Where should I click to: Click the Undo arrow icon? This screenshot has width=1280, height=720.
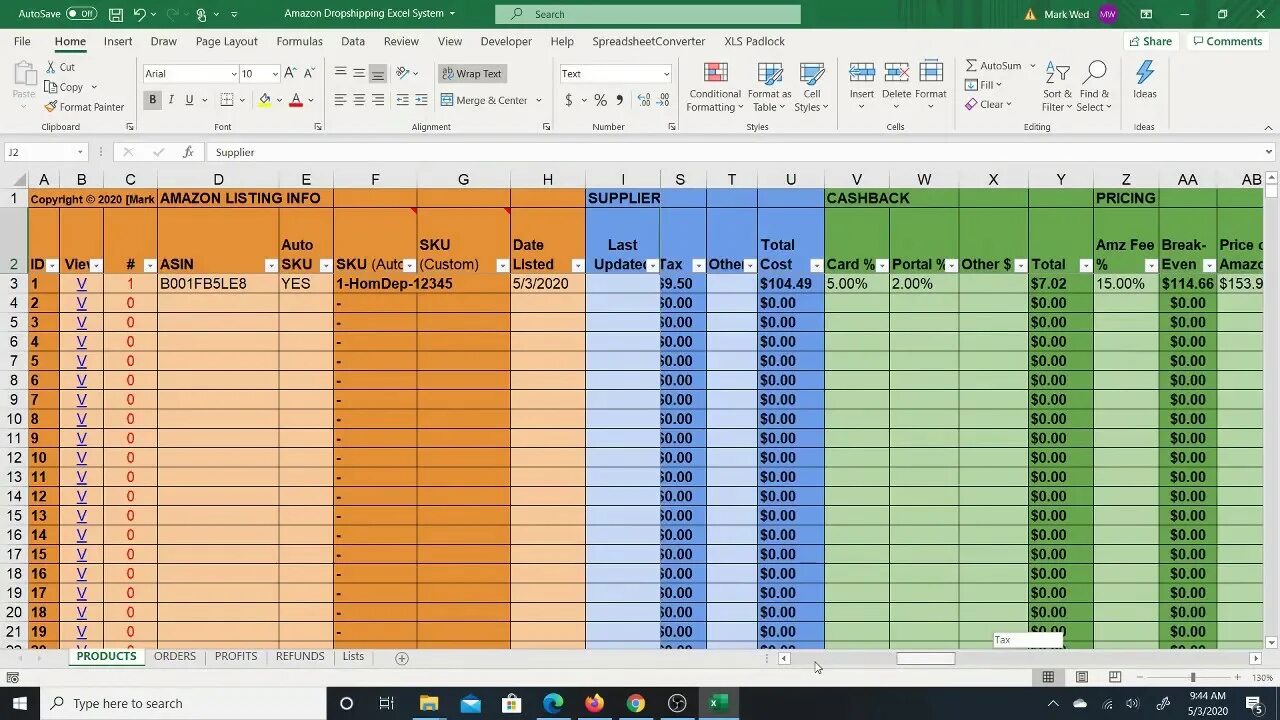(x=139, y=14)
